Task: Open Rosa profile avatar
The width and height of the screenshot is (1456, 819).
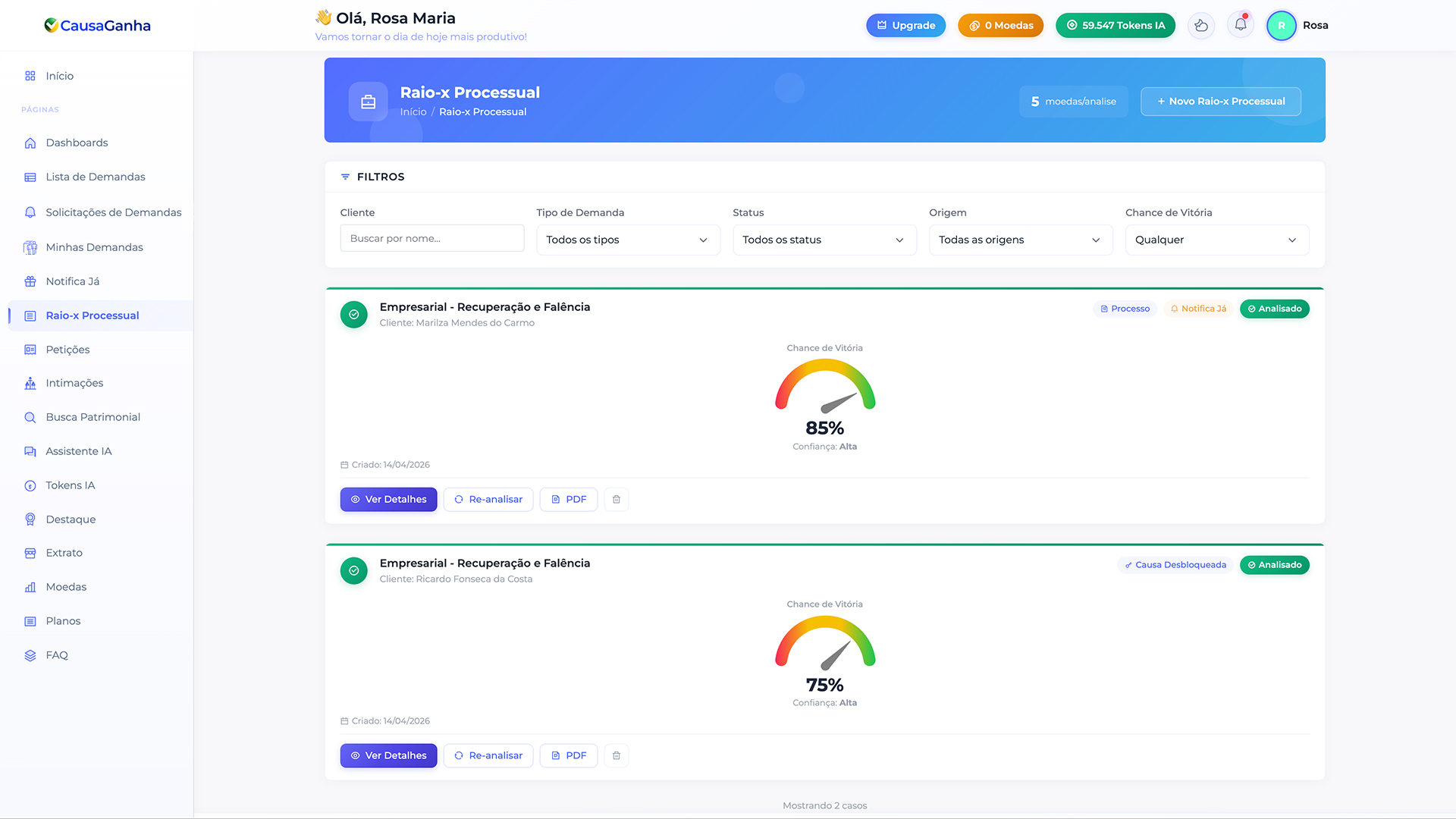Action: pyautogui.click(x=1282, y=25)
